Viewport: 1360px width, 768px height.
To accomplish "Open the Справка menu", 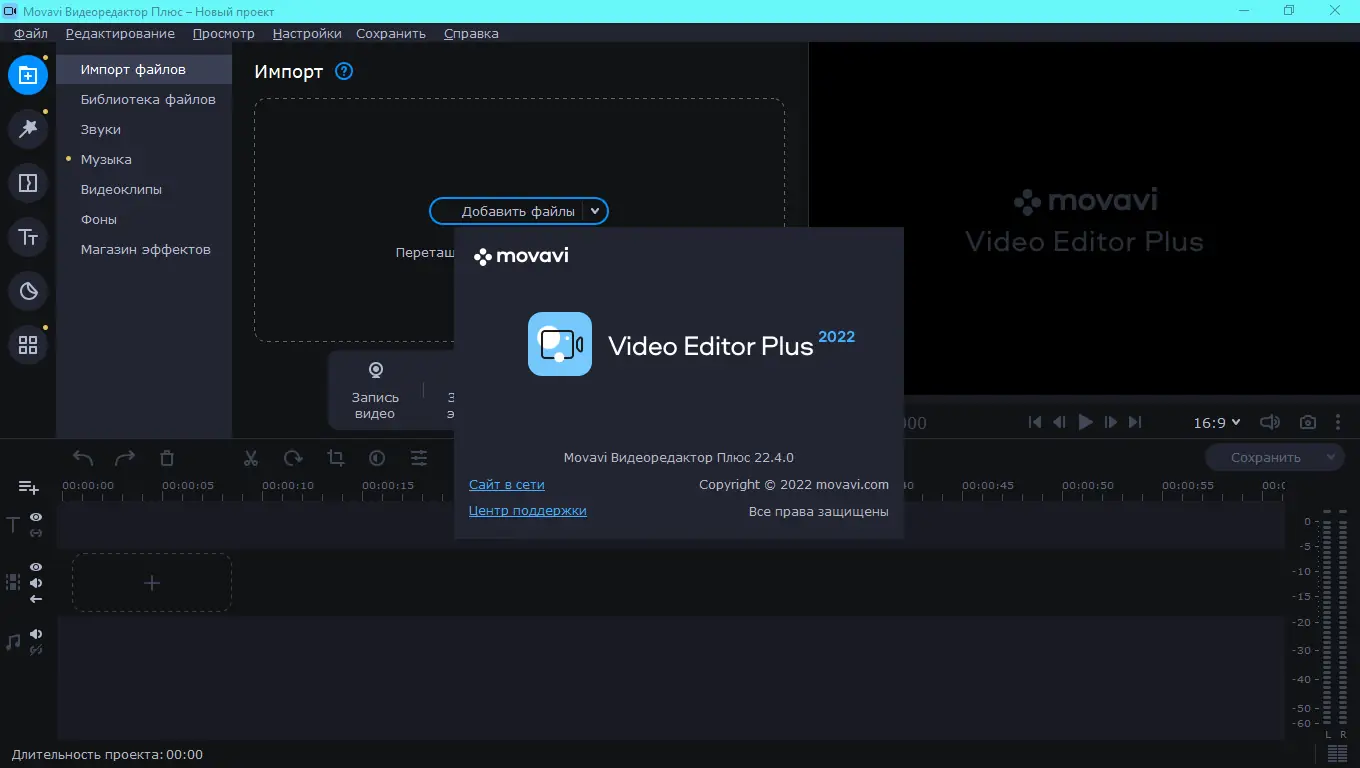I will point(471,33).
